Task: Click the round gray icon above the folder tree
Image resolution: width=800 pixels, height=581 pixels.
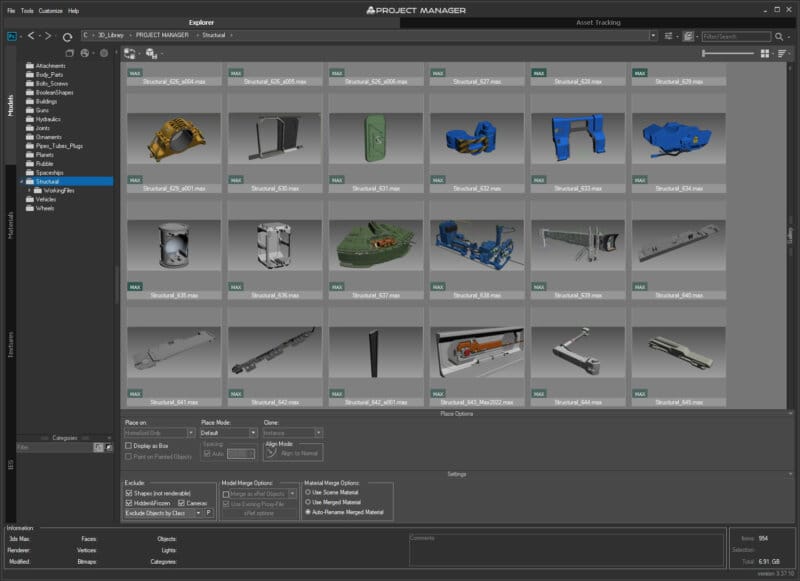Action: (x=104, y=53)
